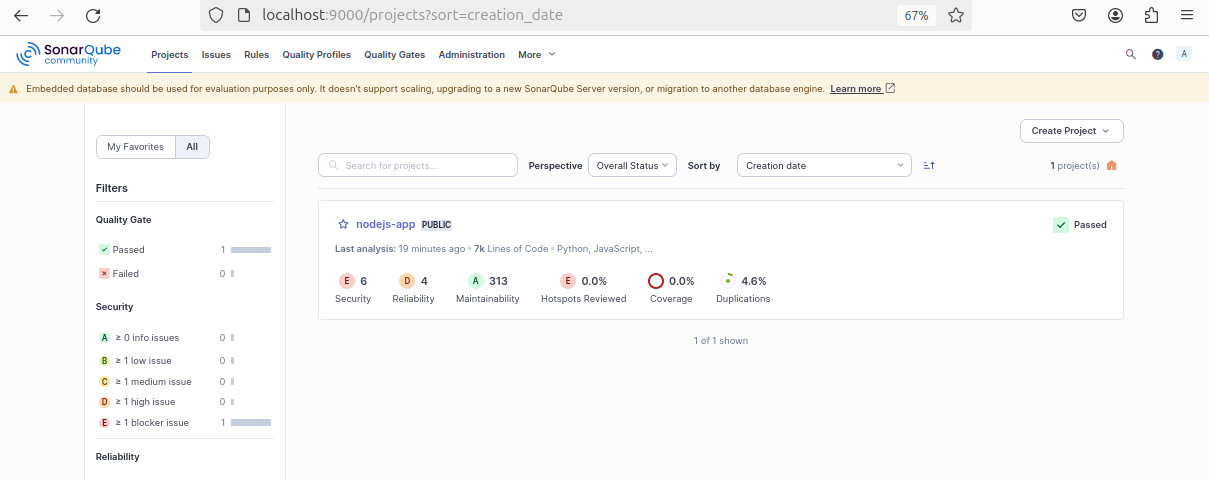The width and height of the screenshot is (1209, 480).
Task: Click the '1 of 1 shown' text
Action: point(721,341)
